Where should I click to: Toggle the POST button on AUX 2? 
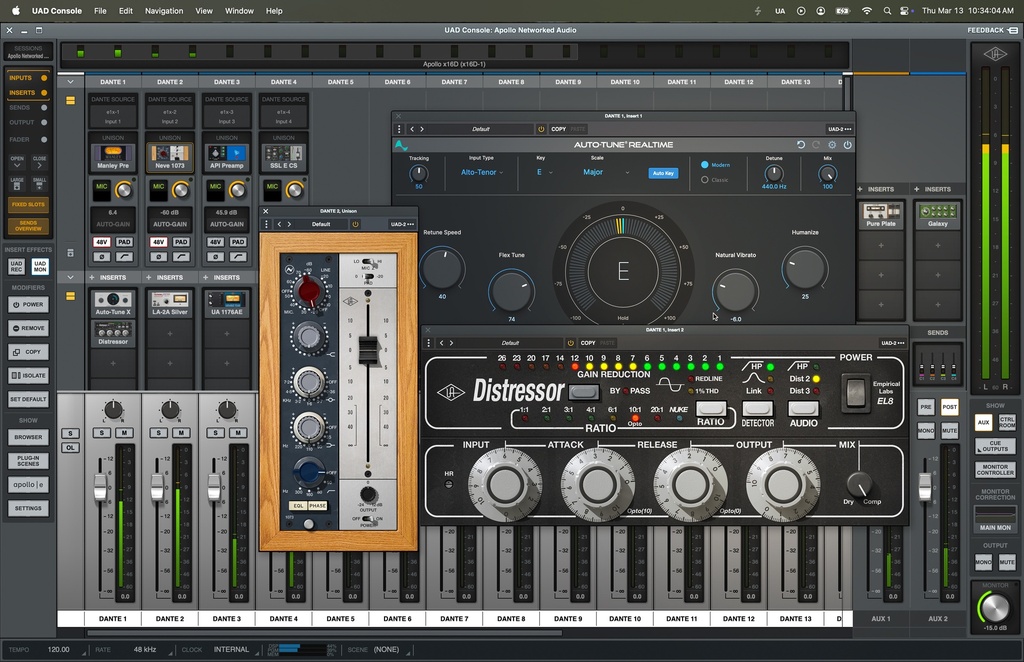[x=949, y=407]
